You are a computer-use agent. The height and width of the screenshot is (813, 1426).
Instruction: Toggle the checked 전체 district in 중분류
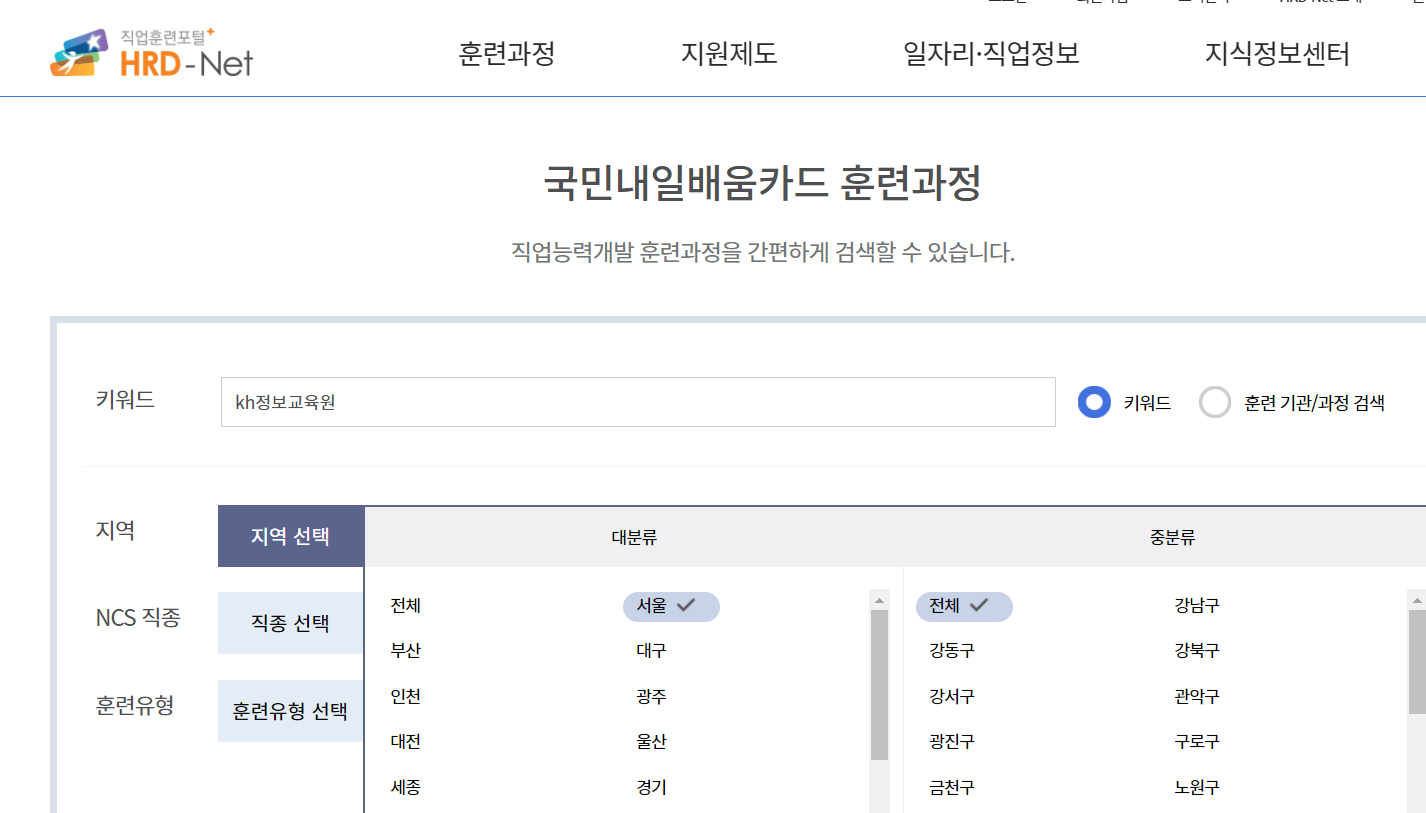coord(964,606)
